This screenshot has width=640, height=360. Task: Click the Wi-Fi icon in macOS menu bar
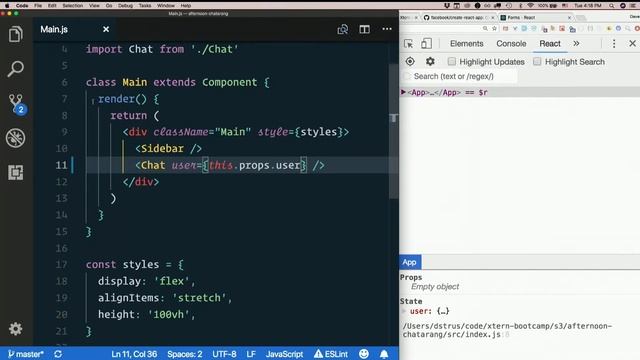click(x=530, y=6)
